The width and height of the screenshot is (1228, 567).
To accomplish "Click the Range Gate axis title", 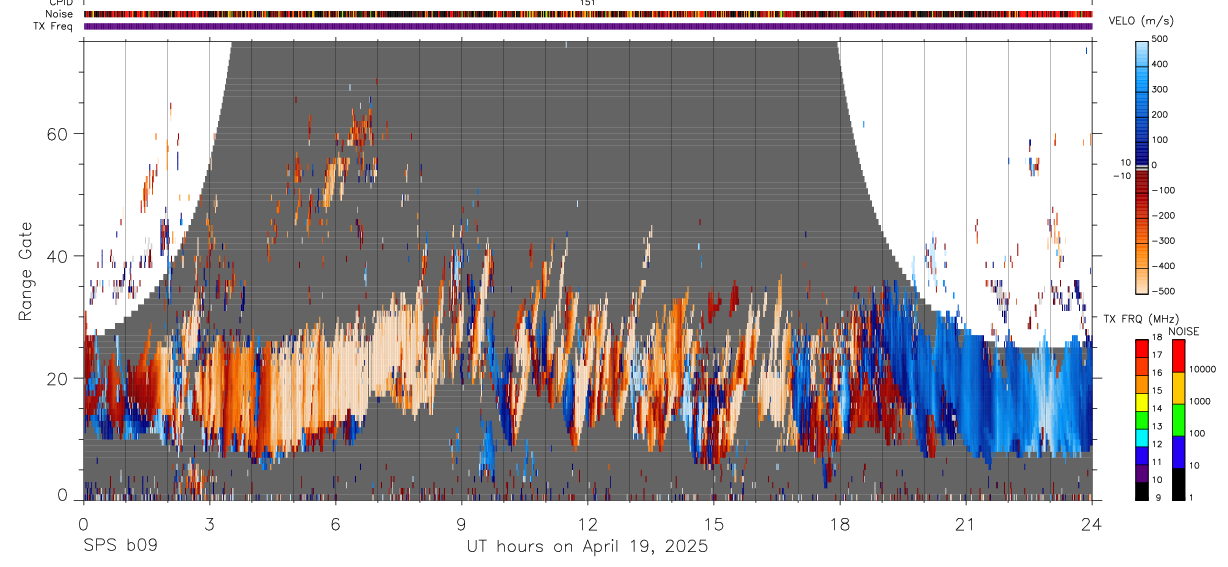I will click(27, 270).
